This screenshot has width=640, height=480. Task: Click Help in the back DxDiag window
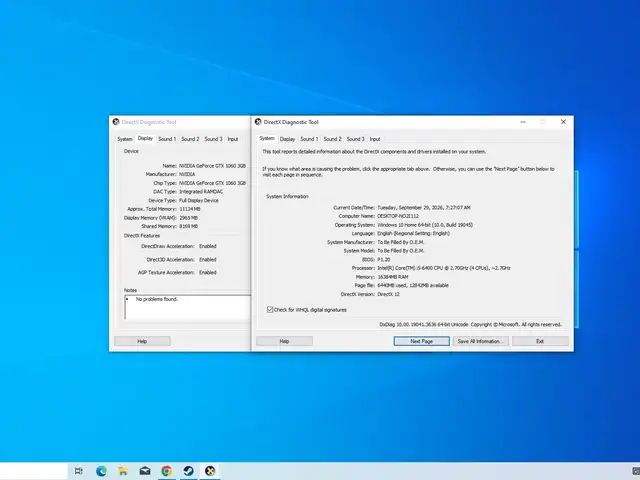point(142,341)
